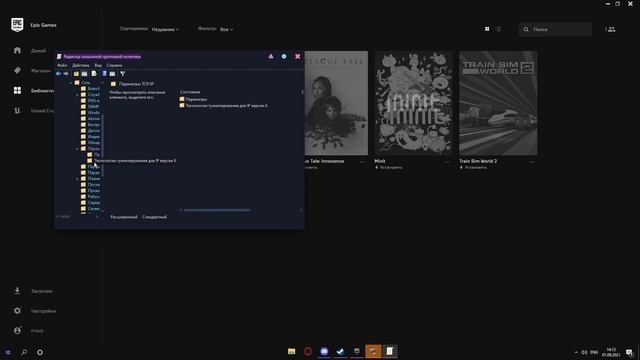Collapse the expanded Парам... tree node
The width and height of the screenshot is (640, 360).
pos(78,149)
